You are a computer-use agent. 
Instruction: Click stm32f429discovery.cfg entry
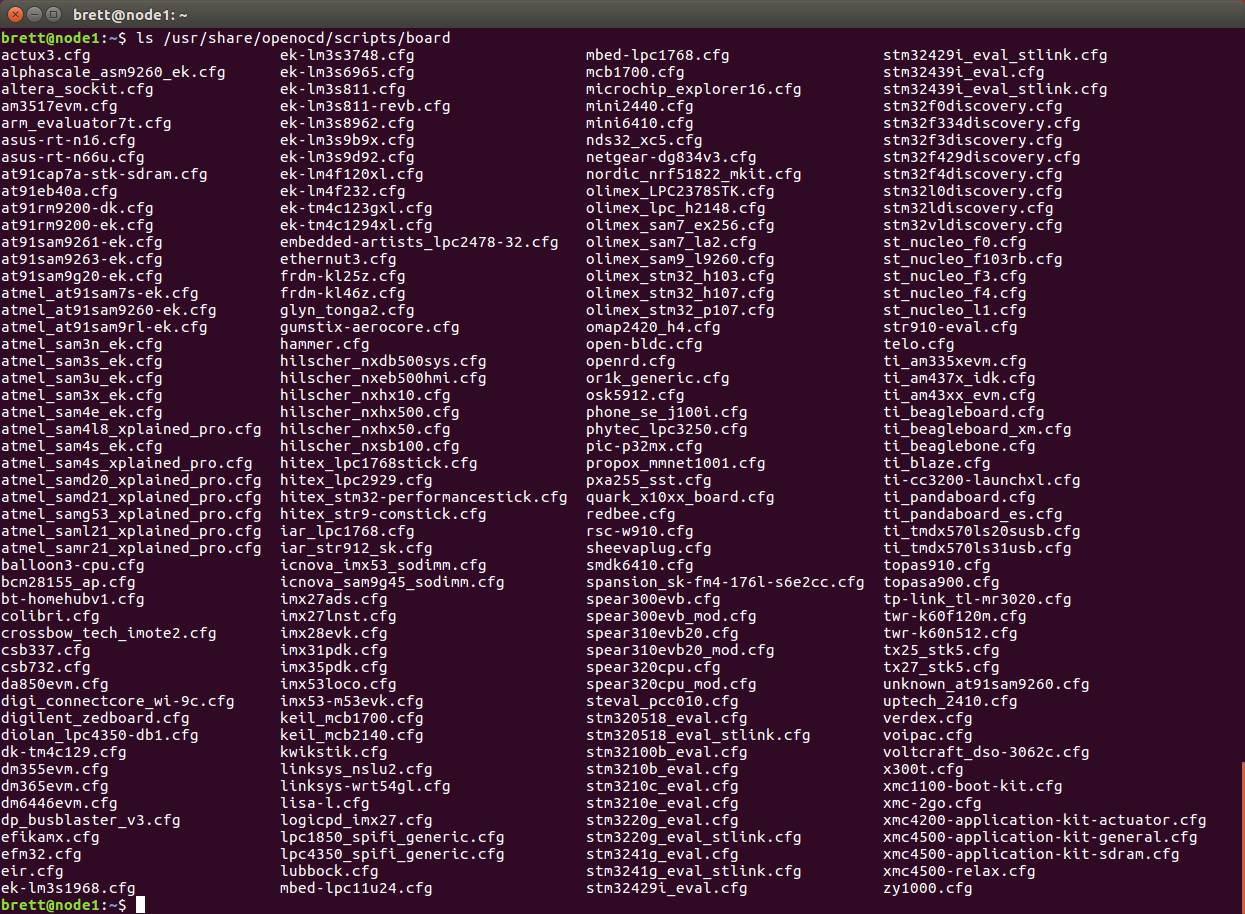[x=982, y=157]
